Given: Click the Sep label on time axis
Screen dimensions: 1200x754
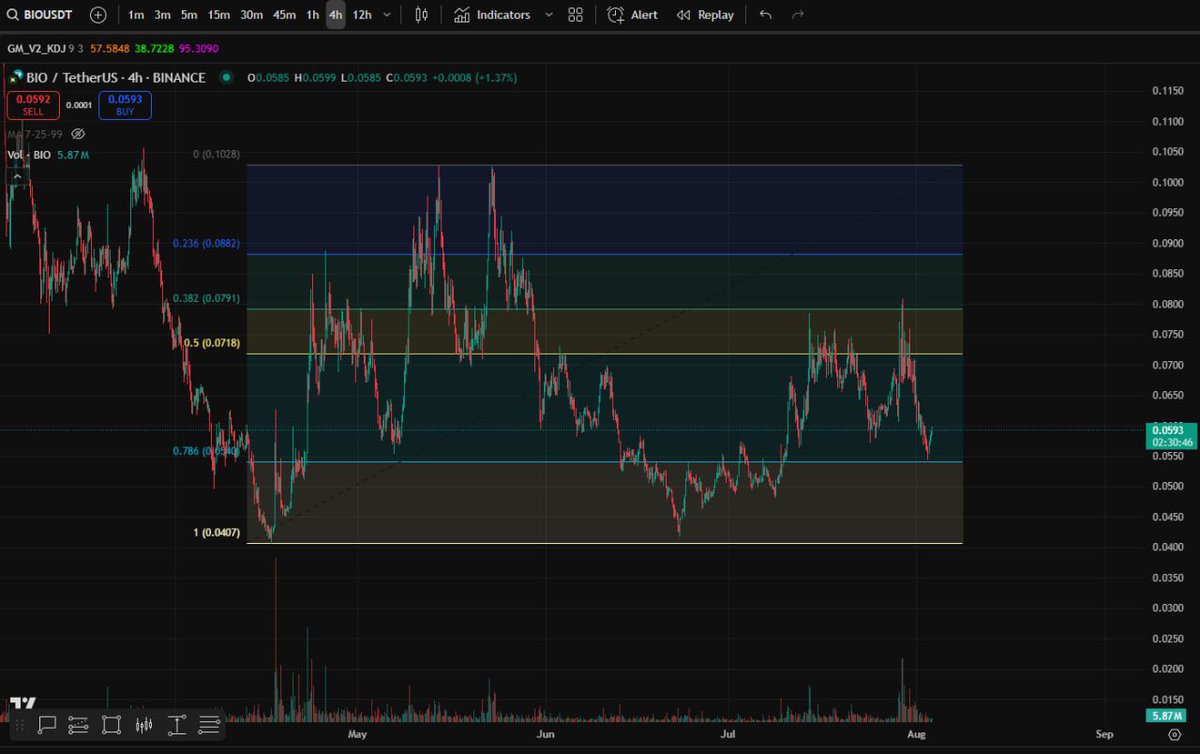Looking at the screenshot, I should click(1104, 734).
